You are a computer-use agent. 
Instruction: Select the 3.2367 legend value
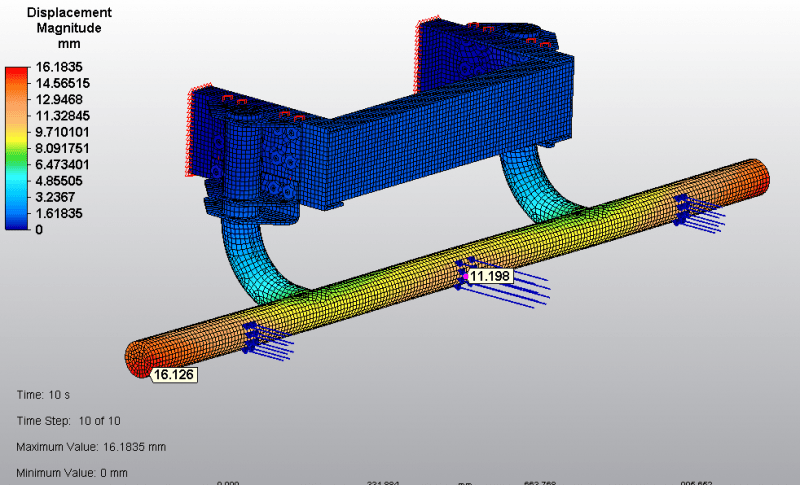pos(55,197)
